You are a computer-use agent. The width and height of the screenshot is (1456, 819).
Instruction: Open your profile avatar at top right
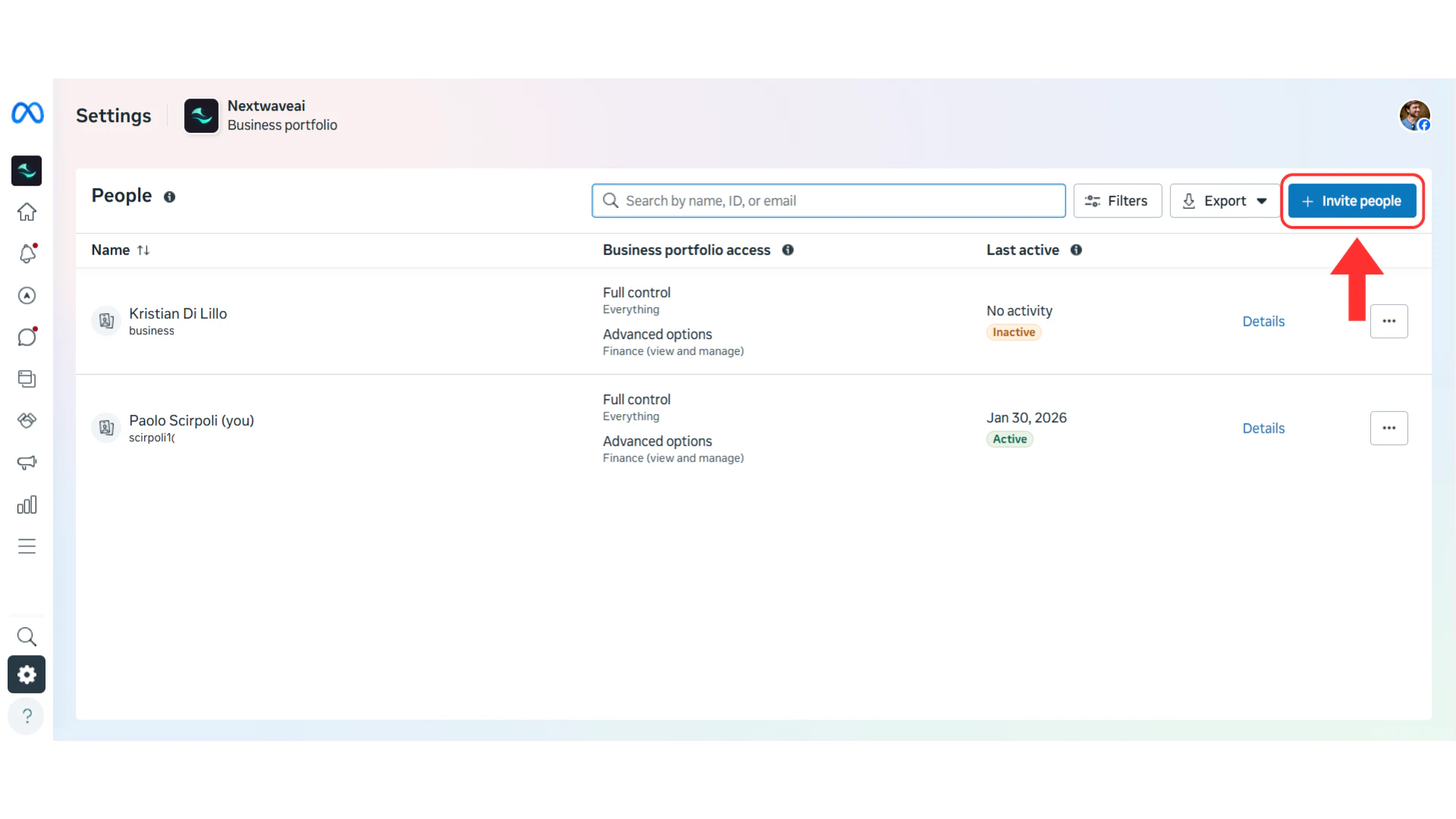pos(1415,115)
